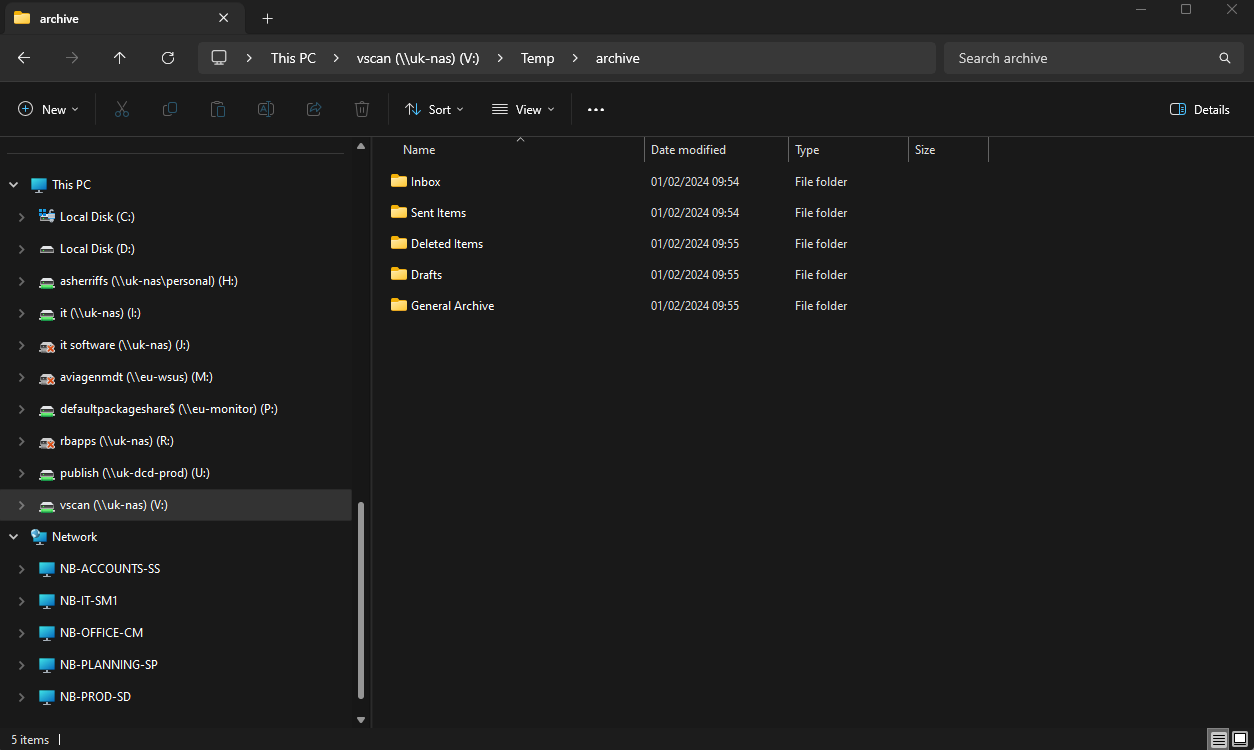1254x750 pixels.
Task: Open the View dropdown menu
Action: 523,109
